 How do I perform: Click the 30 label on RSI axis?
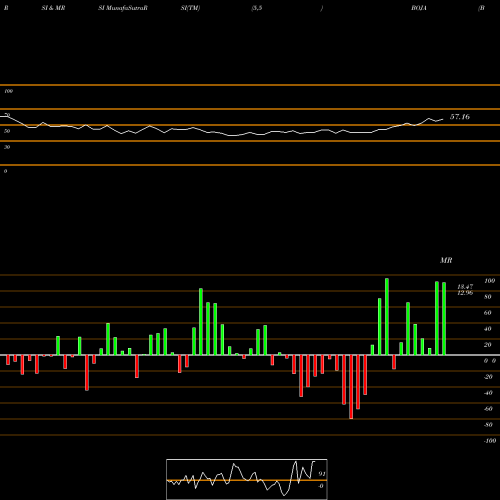click(x=7, y=147)
